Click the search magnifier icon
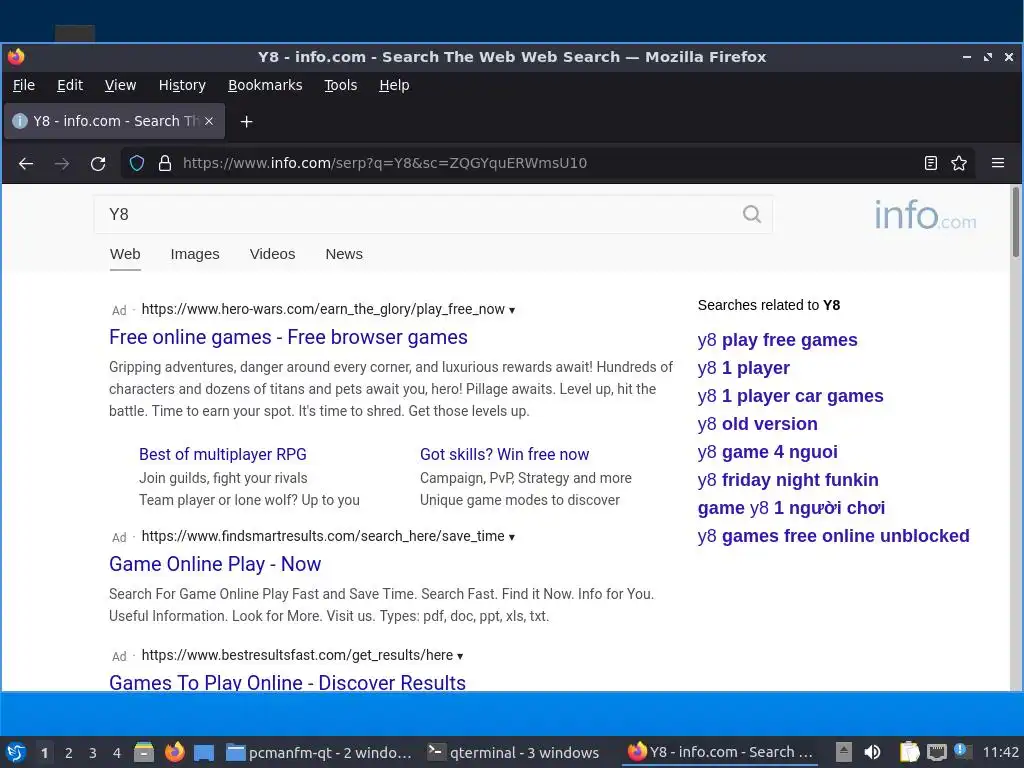 coord(752,214)
